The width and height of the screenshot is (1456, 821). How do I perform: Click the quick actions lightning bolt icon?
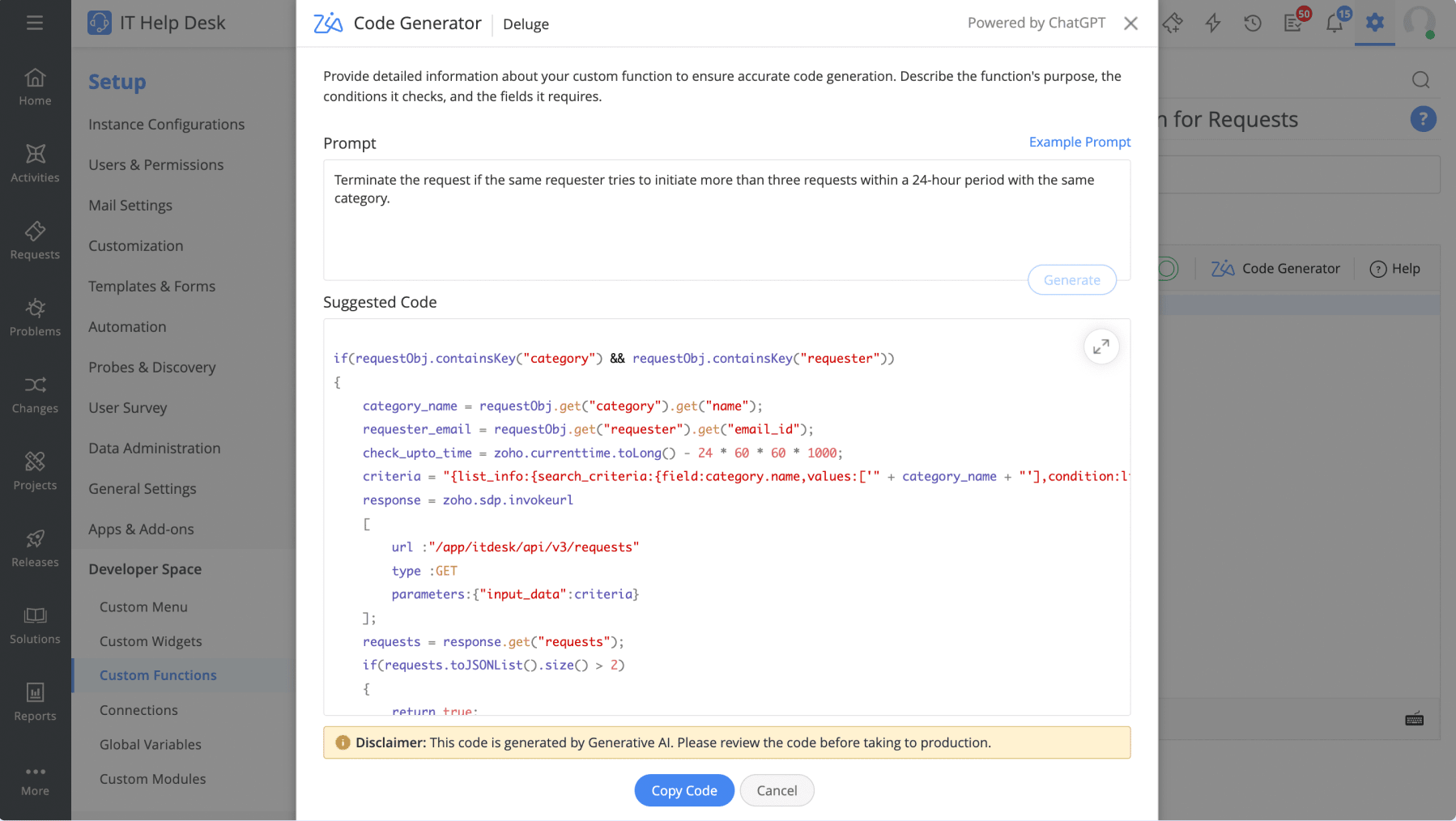pyautogui.click(x=1212, y=23)
